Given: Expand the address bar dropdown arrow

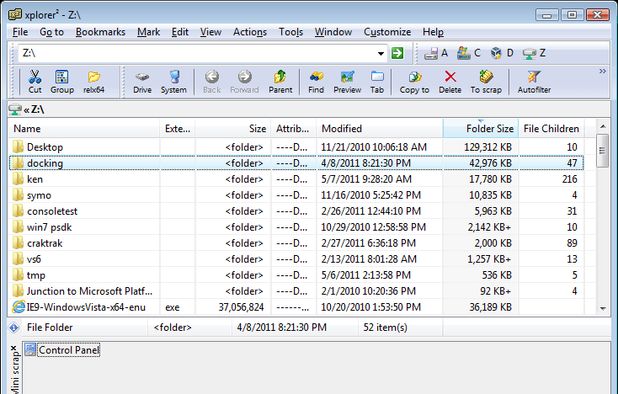Looking at the screenshot, I should click(381, 53).
